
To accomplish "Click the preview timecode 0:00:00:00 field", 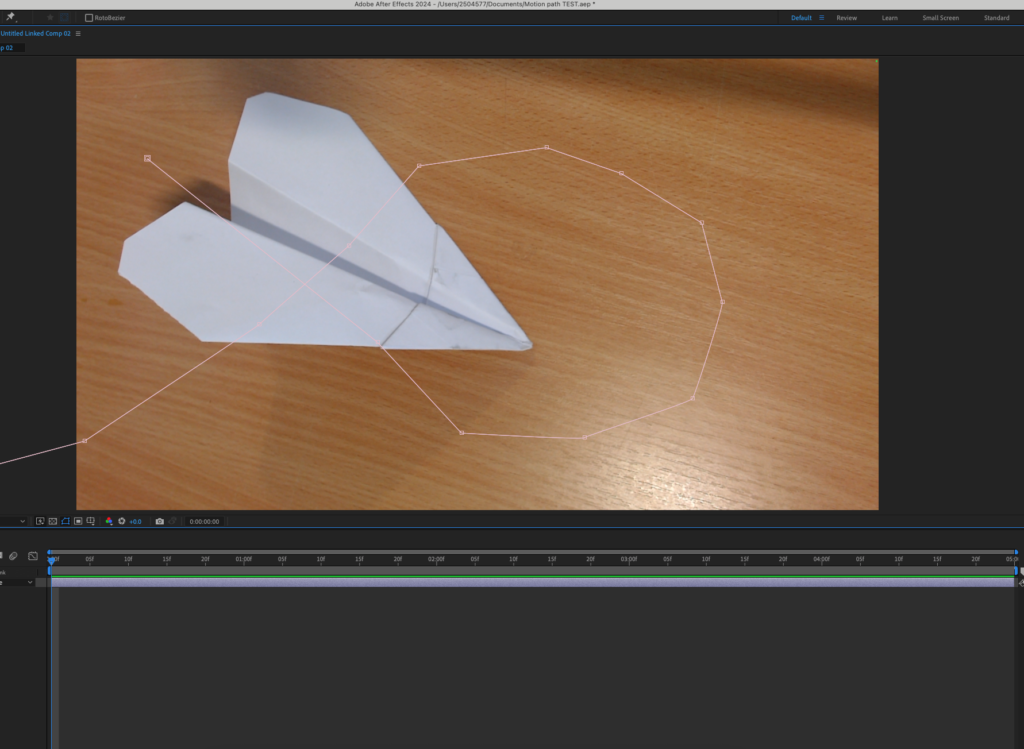I will click(204, 521).
